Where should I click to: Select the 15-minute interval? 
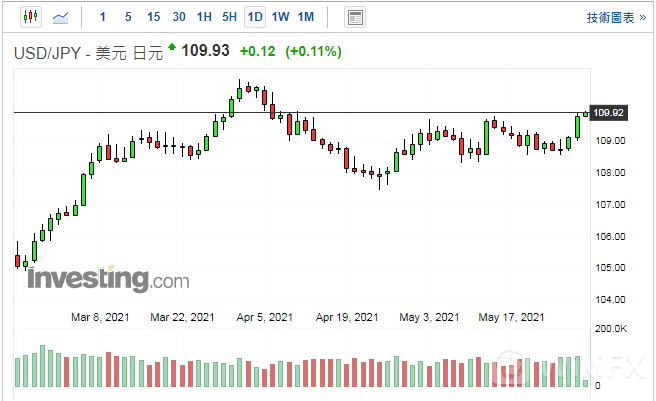(x=153, y=17)
